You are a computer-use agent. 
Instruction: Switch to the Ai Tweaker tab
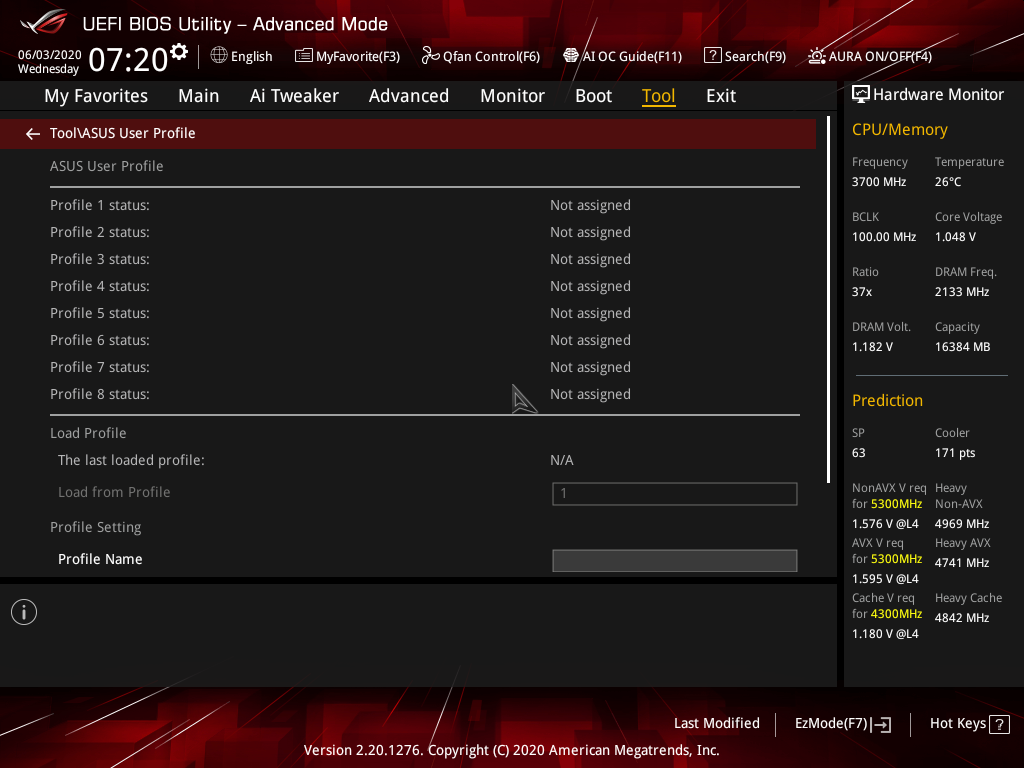pyautogui.click(x=294, y=95)
